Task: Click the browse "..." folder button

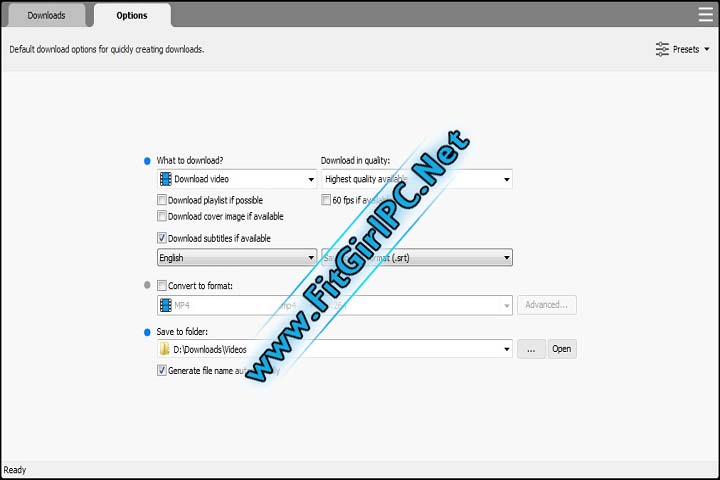Action: tap(530, 349)
